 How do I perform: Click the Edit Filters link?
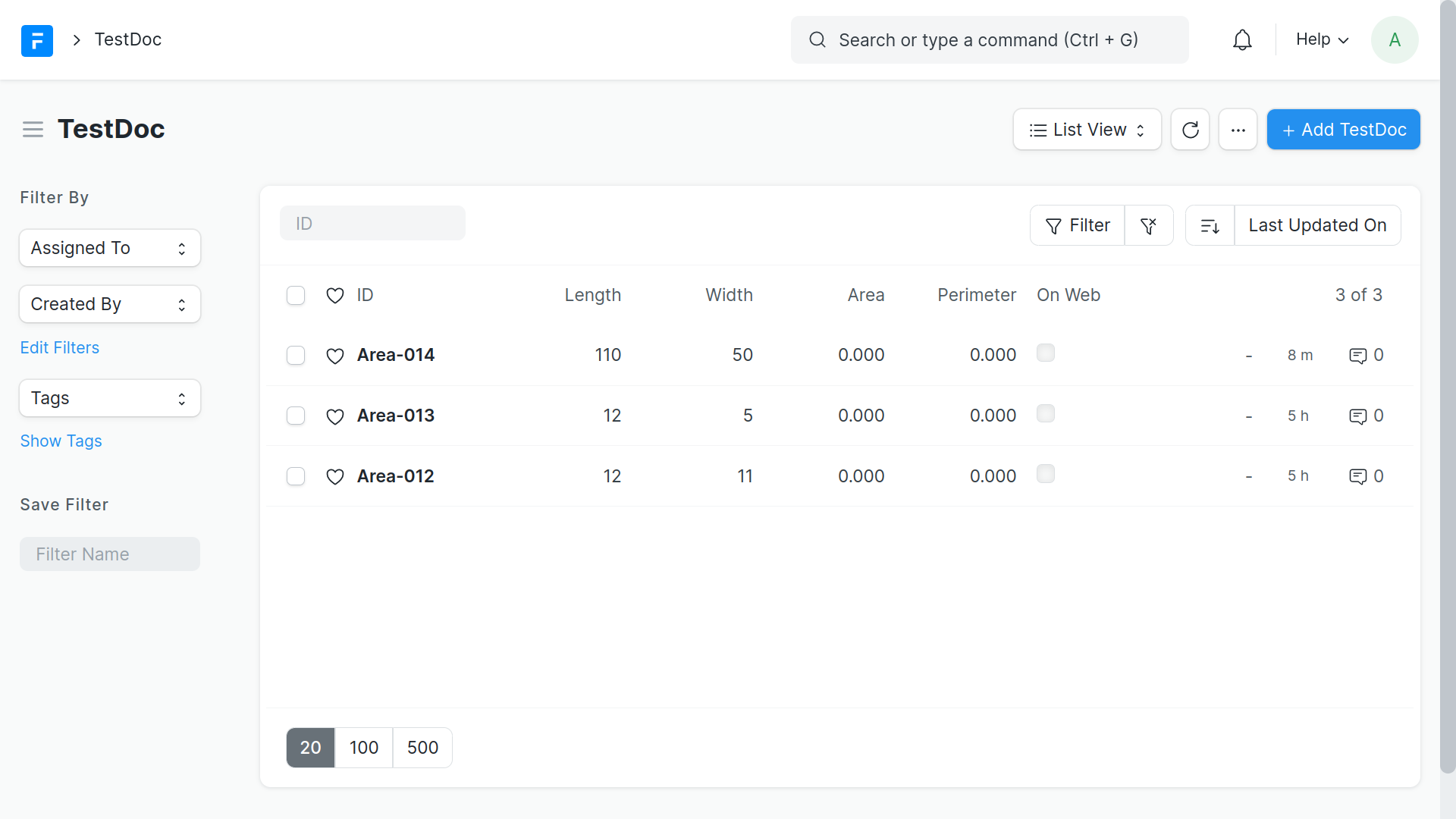(x=59, y=348)
